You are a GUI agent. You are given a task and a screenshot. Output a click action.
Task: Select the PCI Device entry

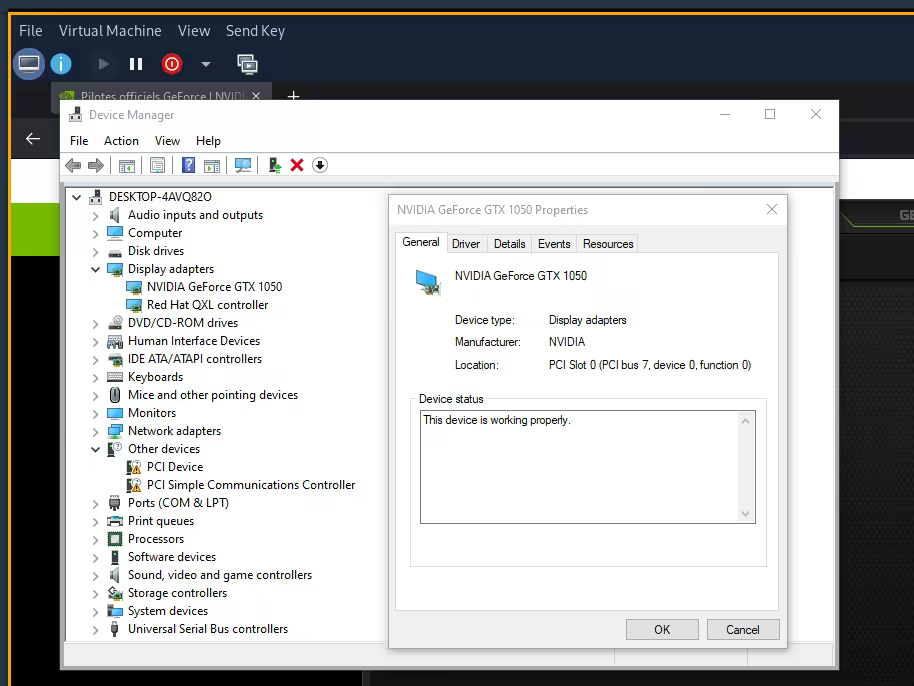tap(175, 467)
